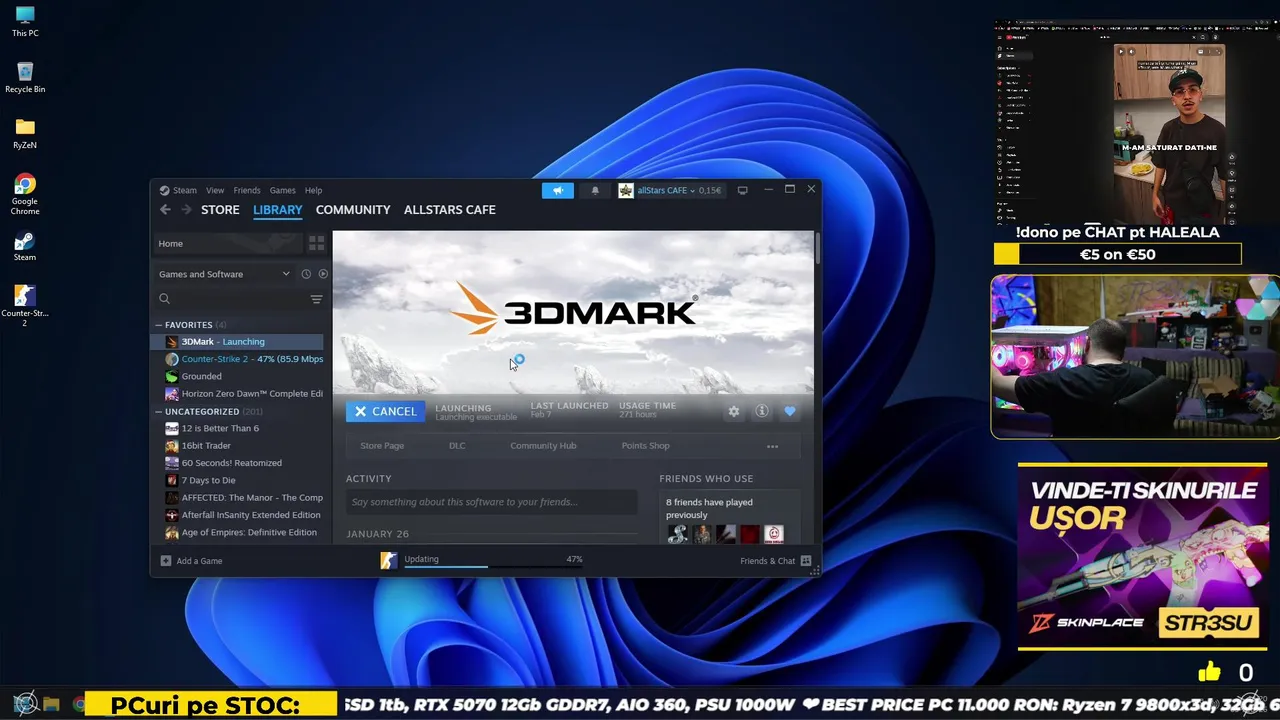Switch to the LIBRARY tab
This screenshot has height=720, width=1280.
point(278,210)
